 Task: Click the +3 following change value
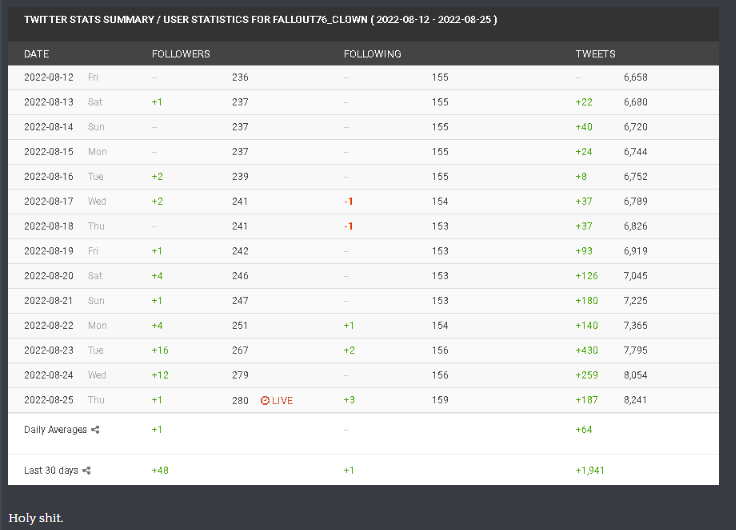coord(349,400)
